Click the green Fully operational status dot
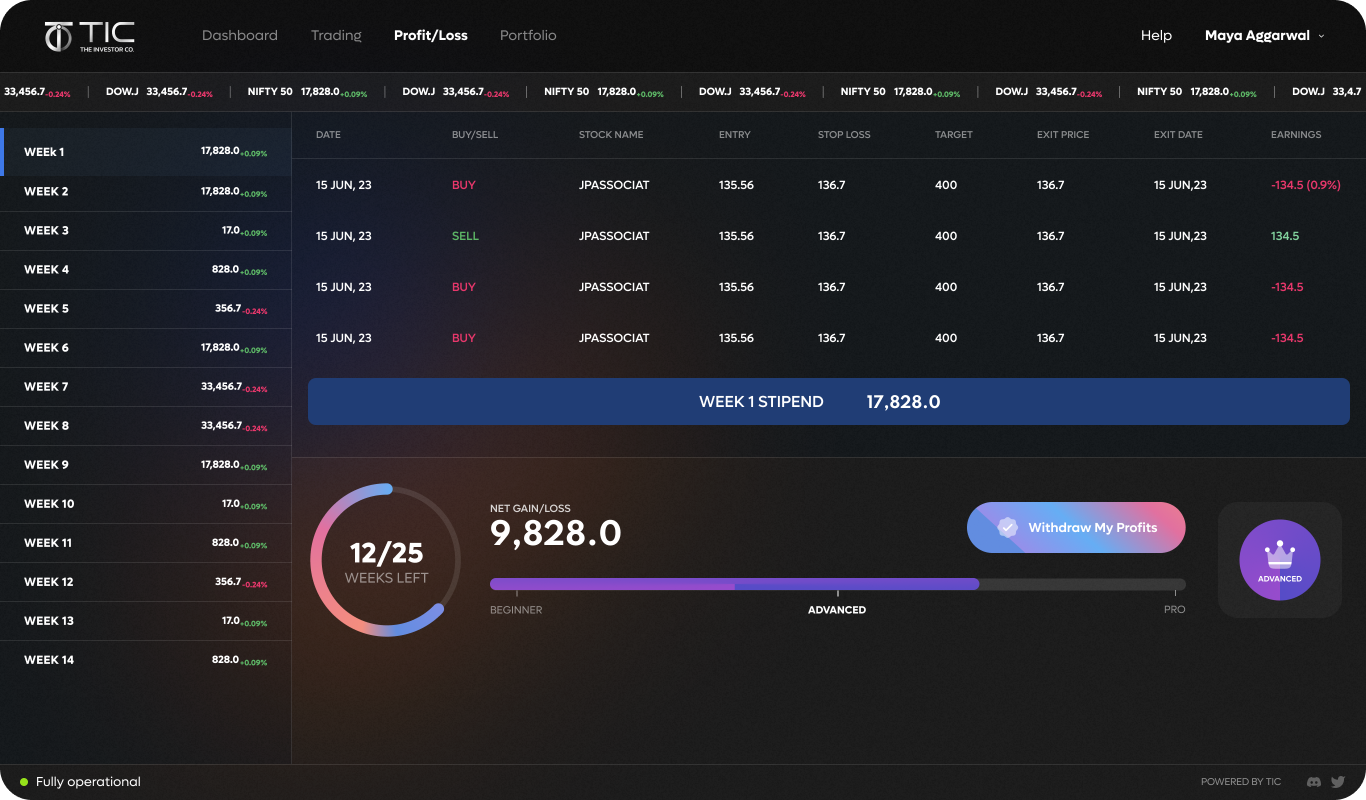This screenshot has width=1366, height=800. [24, 782]
